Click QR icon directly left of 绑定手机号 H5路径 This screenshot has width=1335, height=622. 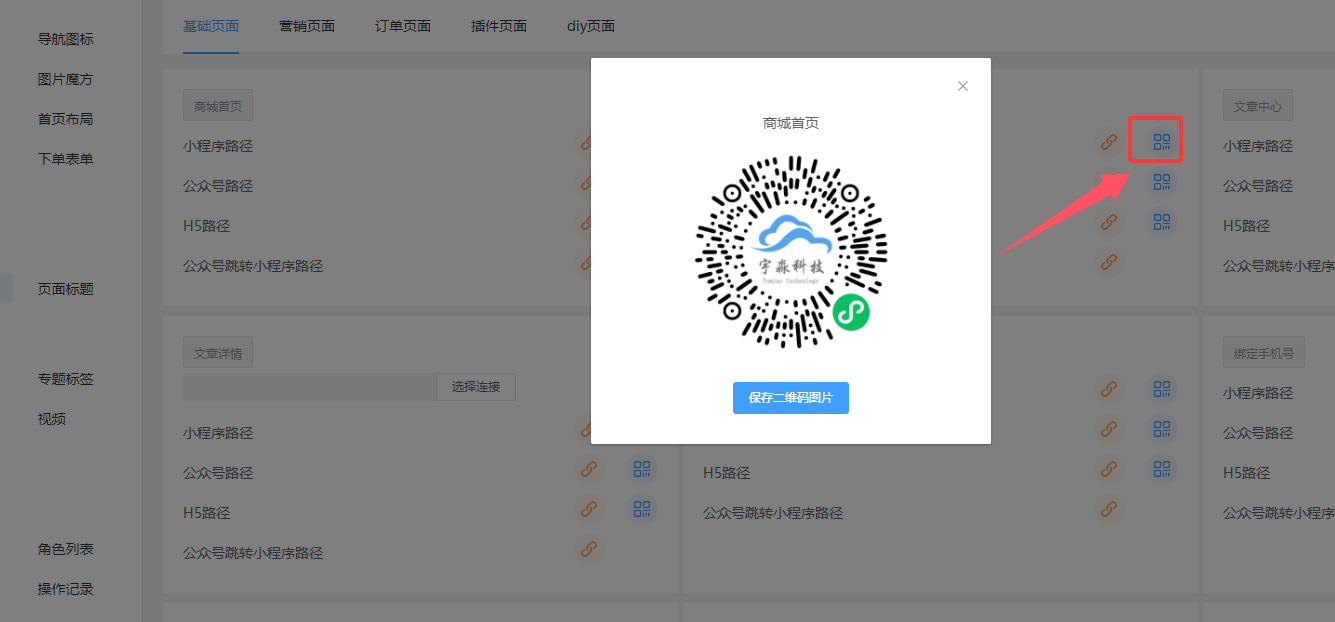click(1161, 469)
